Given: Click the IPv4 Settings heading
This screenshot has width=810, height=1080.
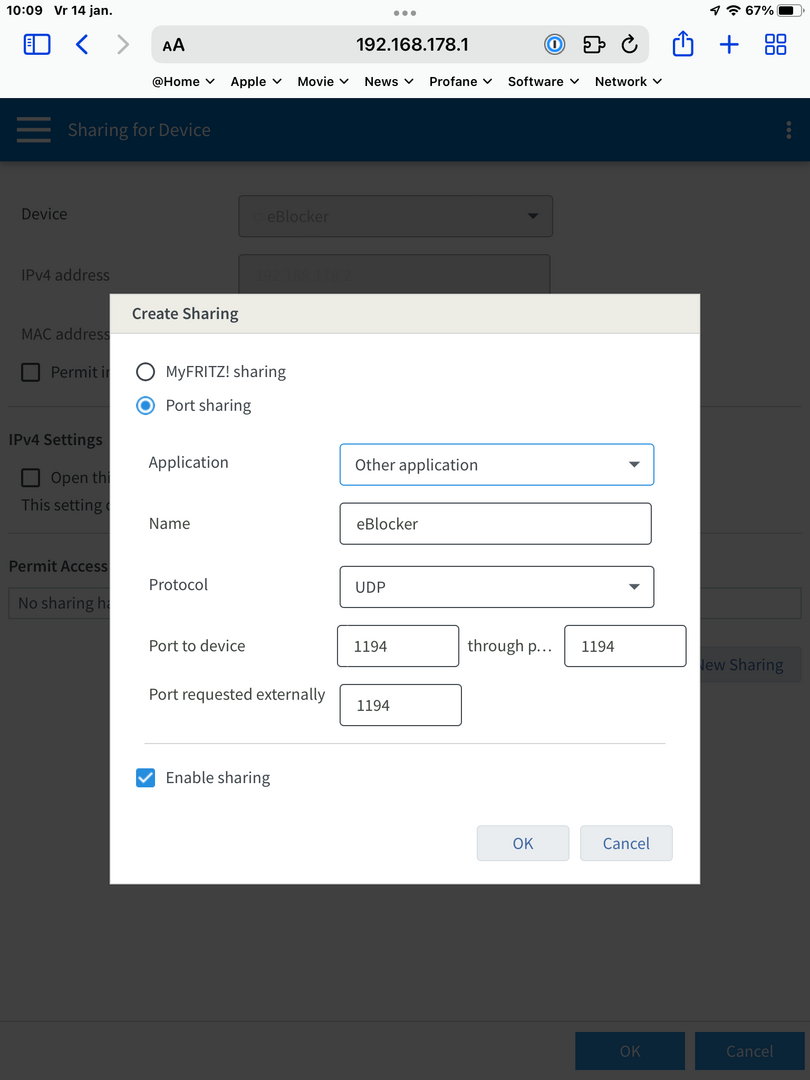Looking at the screenshot, I should pos(55,439).
